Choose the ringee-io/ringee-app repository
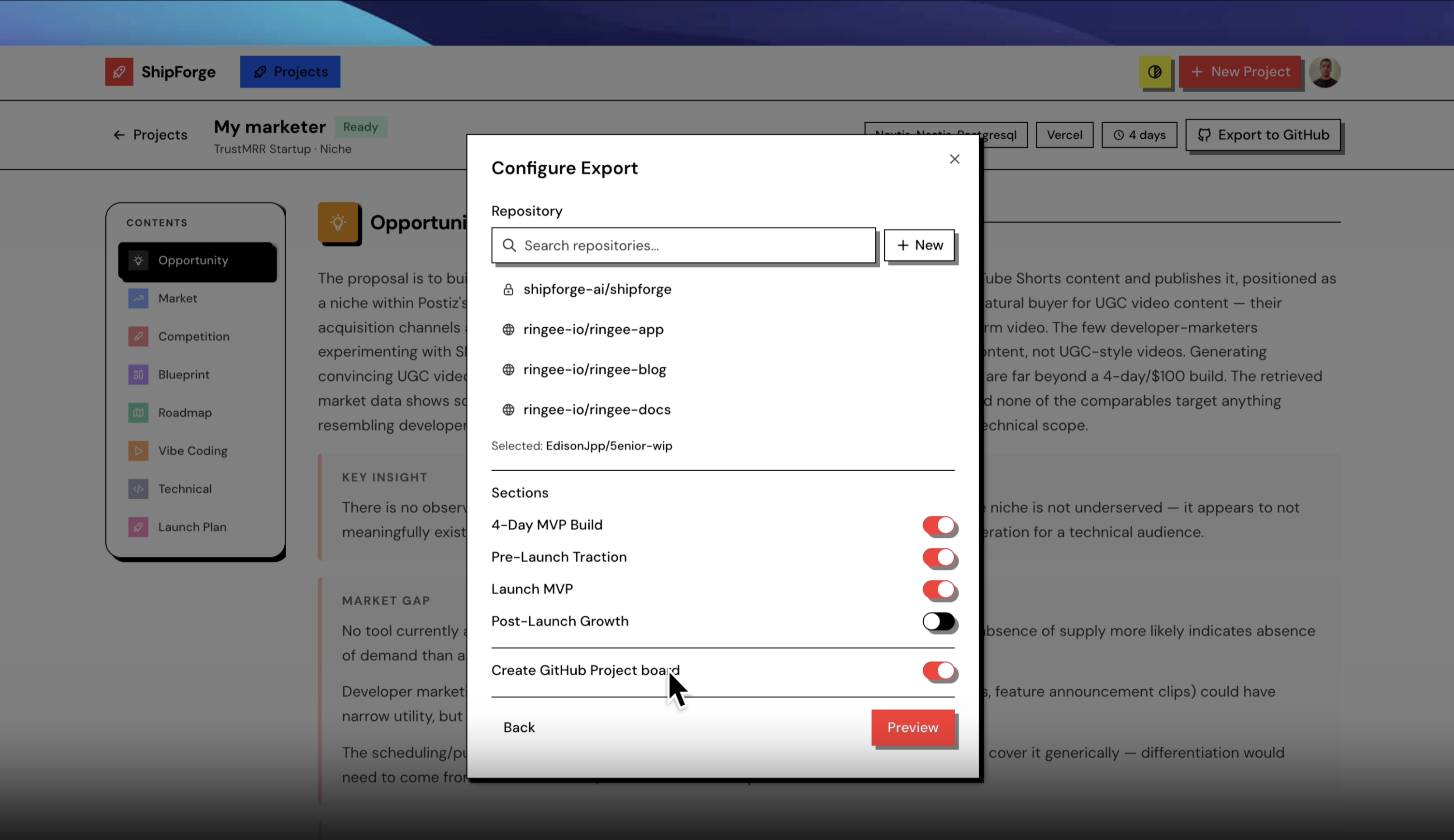This screenshot has height=840, width=1454. (x=593, y=330)
